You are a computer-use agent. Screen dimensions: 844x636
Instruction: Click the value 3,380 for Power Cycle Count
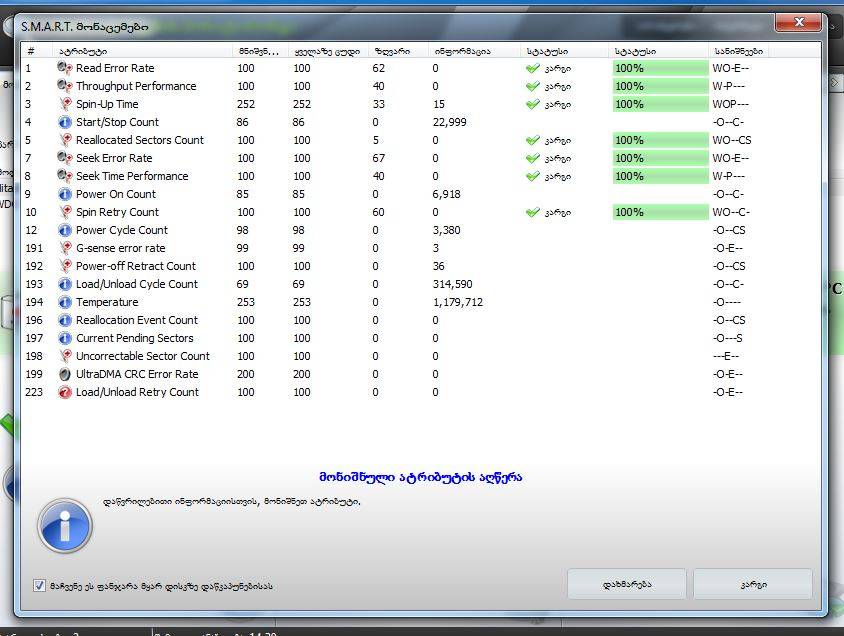click(x=447, y=230)
